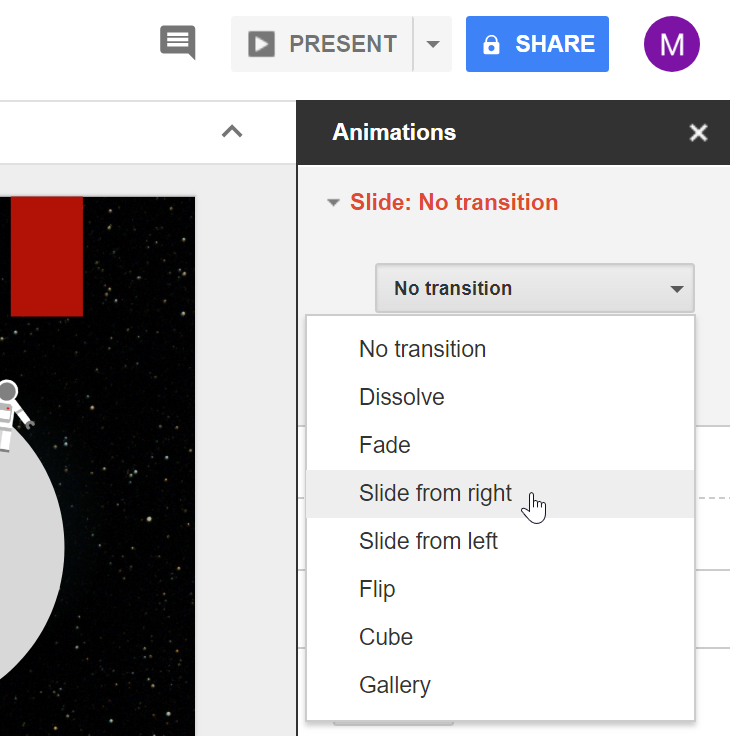
Task: Click the blue SHARE button
Action: [537, 44]
